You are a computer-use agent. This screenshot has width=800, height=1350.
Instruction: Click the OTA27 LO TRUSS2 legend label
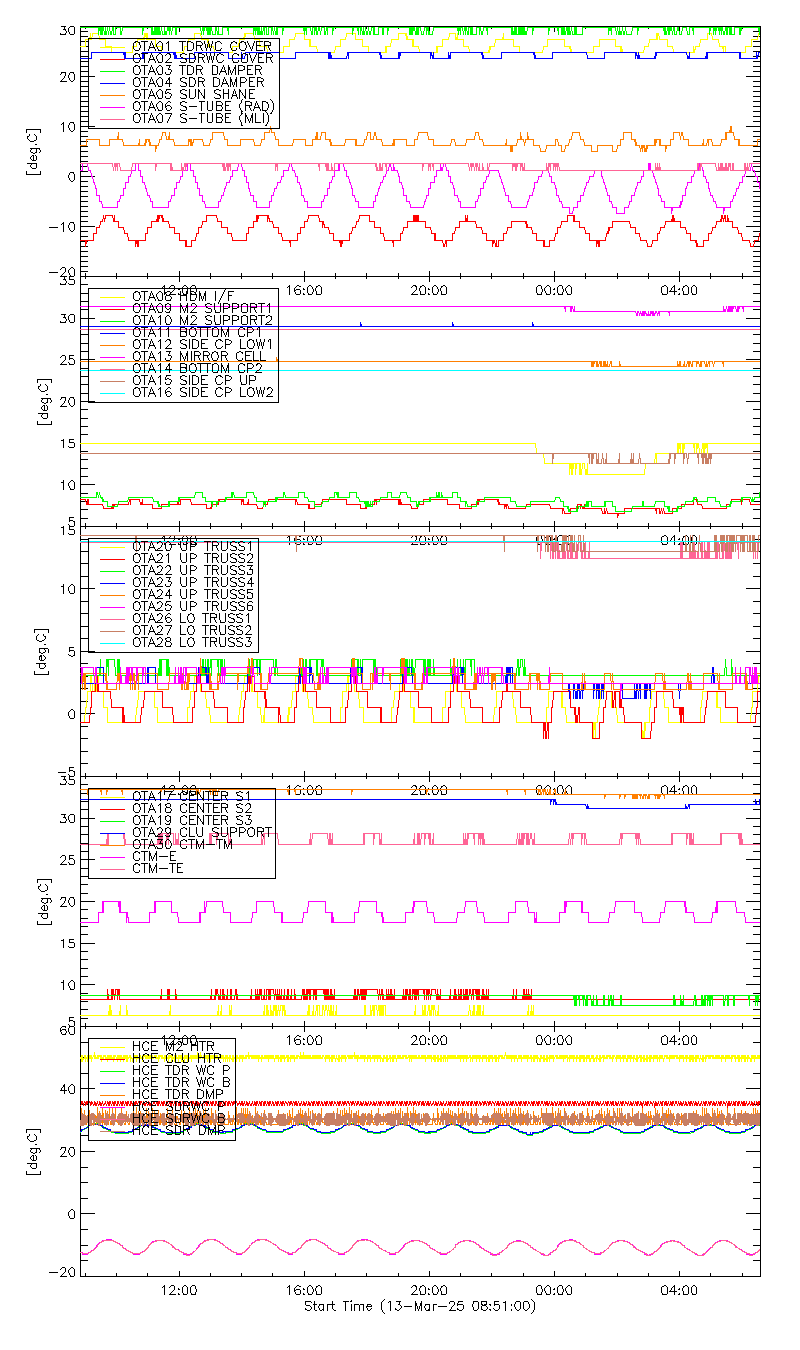pos(193,629)
